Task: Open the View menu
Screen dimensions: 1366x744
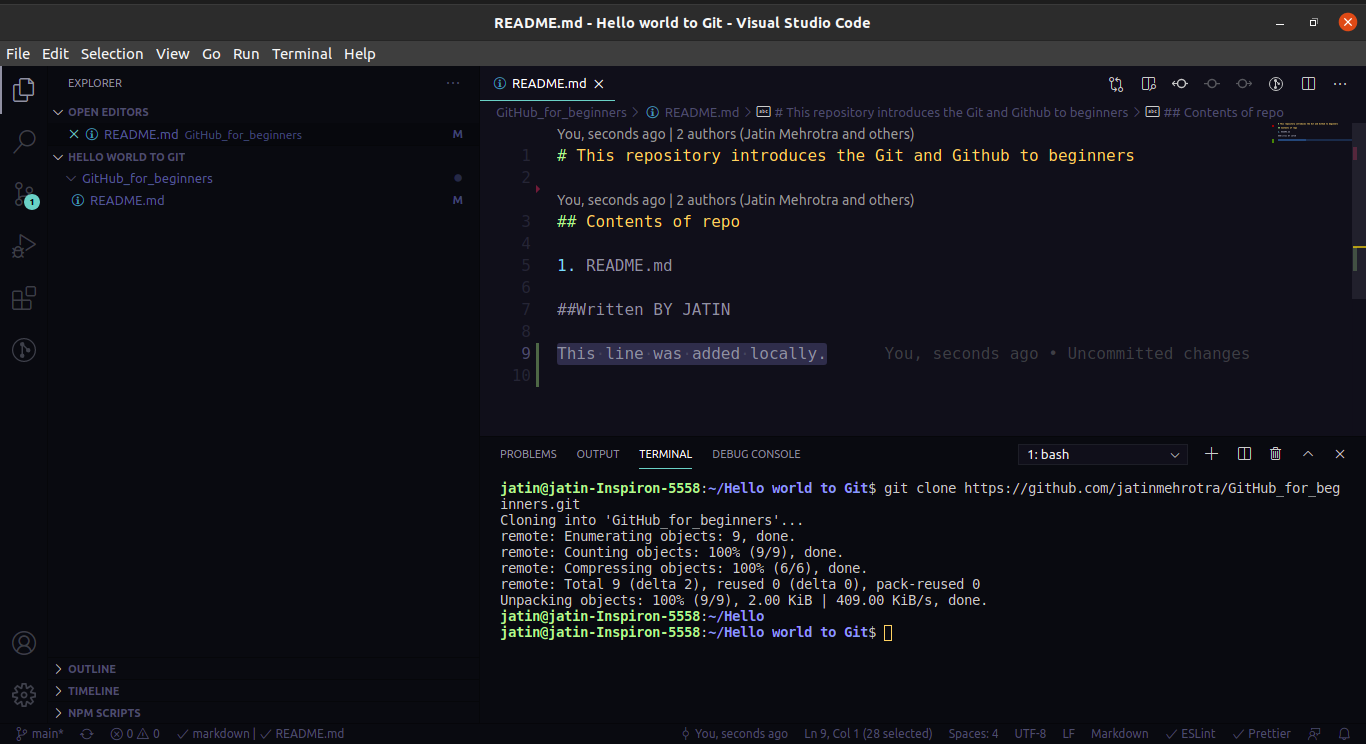Action: point(172,54)
